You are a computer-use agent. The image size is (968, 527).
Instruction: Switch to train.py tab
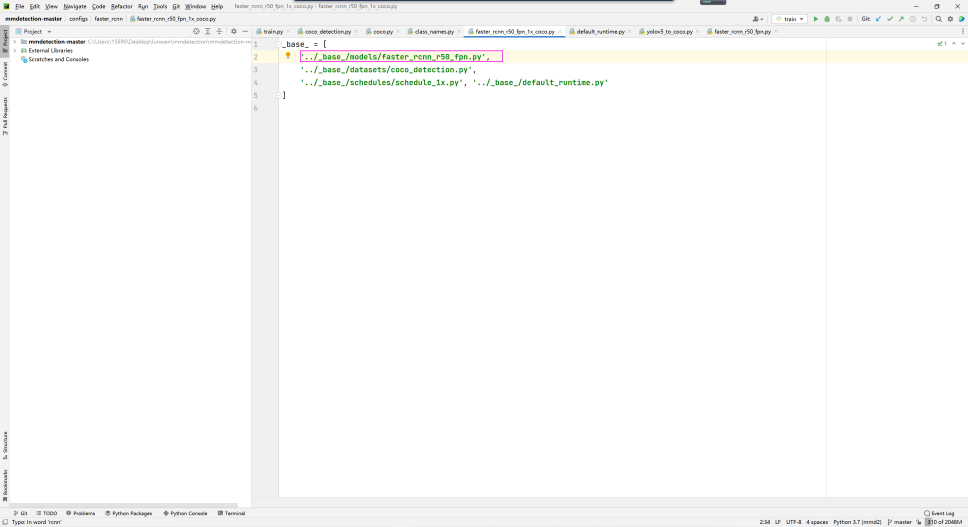270,31
